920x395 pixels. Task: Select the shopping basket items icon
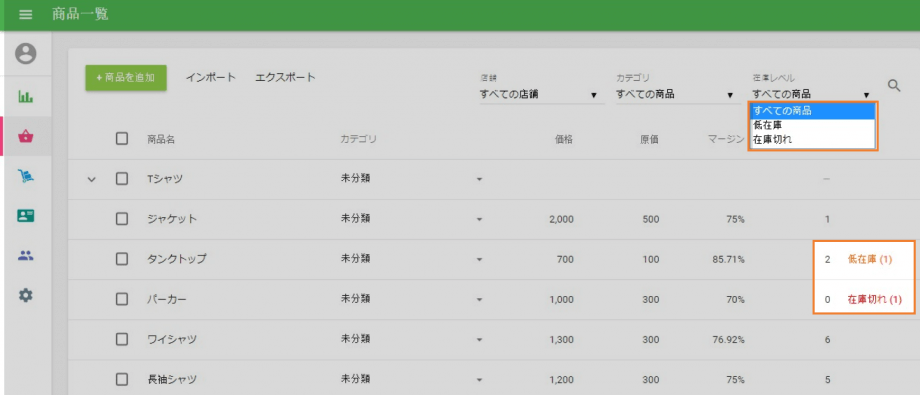25,137
